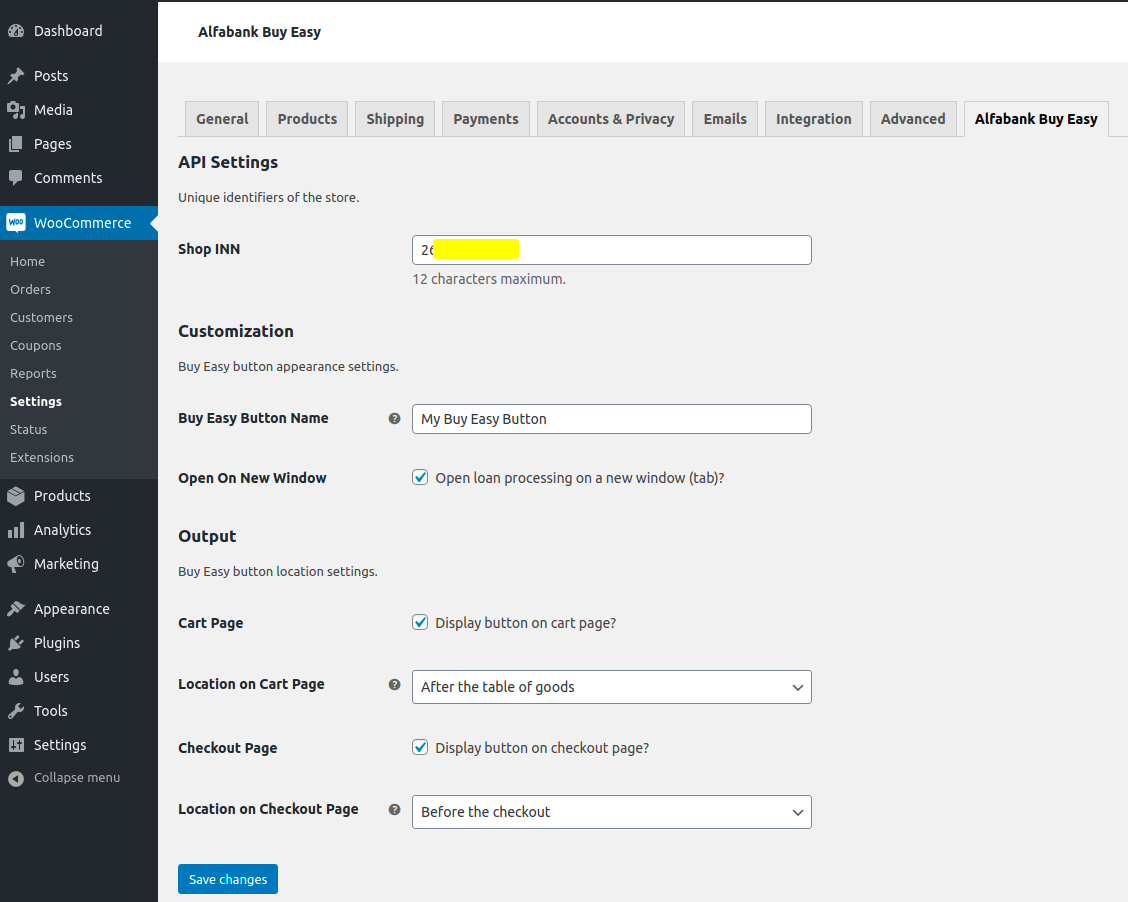Click the Media library icon
The height and width of the screenshot is (902, 1128).
16,109
